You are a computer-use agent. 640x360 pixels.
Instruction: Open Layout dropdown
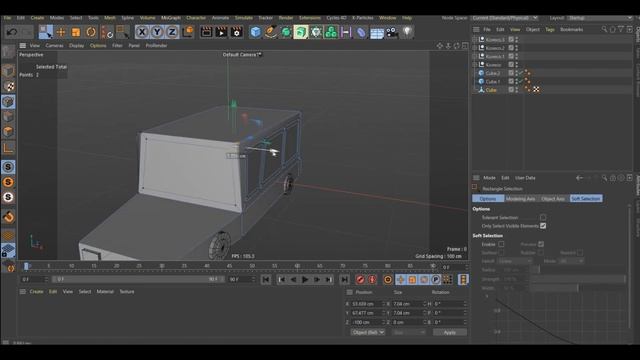(x=600, y=18)
